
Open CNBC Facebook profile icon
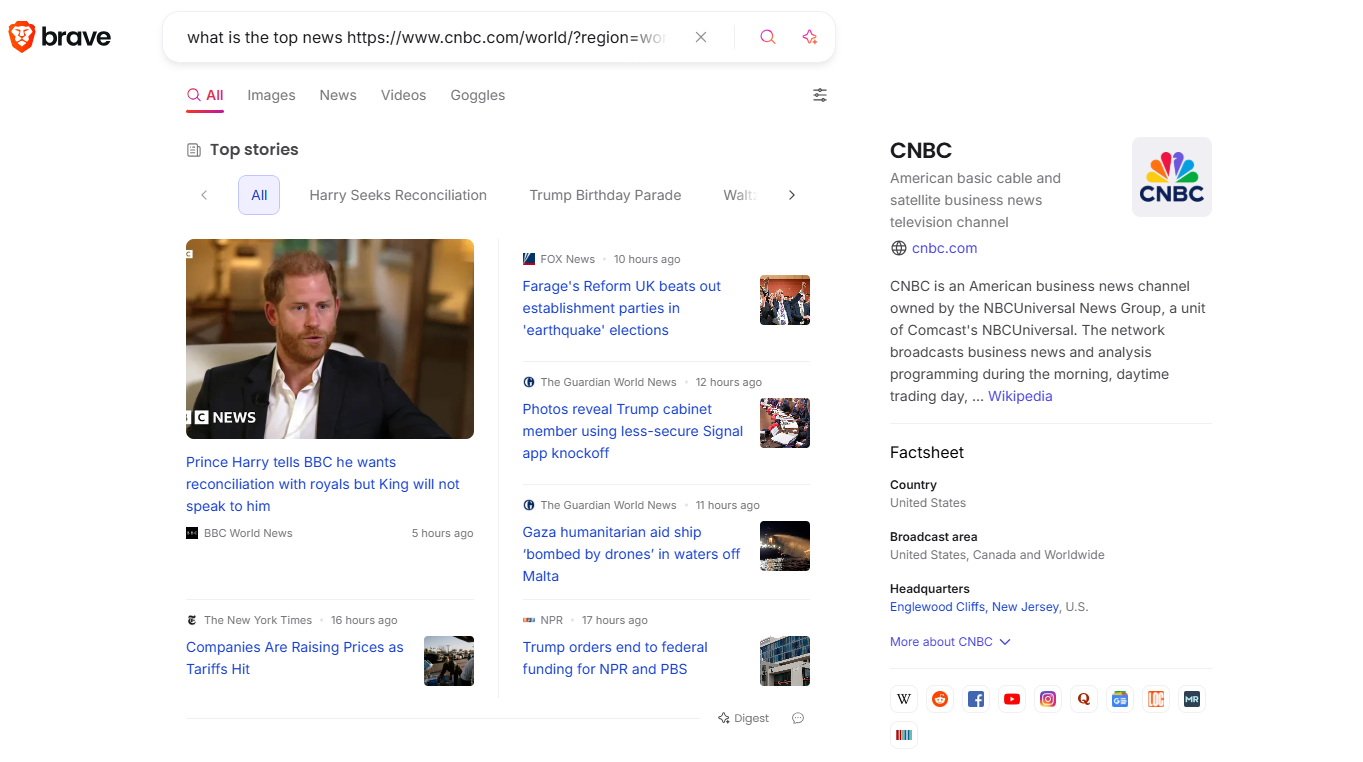(976, 699)
